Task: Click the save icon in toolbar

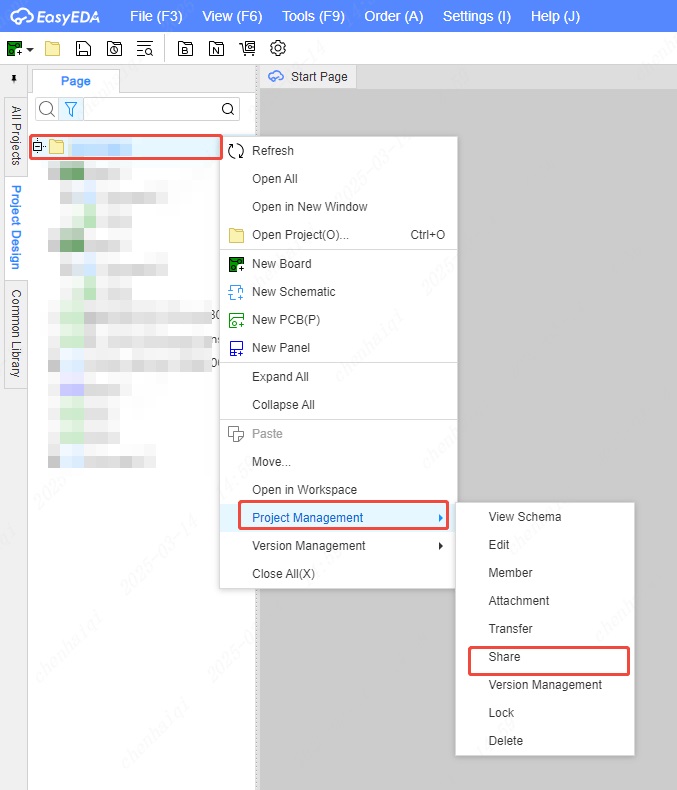Action: (x=84, y=48)
